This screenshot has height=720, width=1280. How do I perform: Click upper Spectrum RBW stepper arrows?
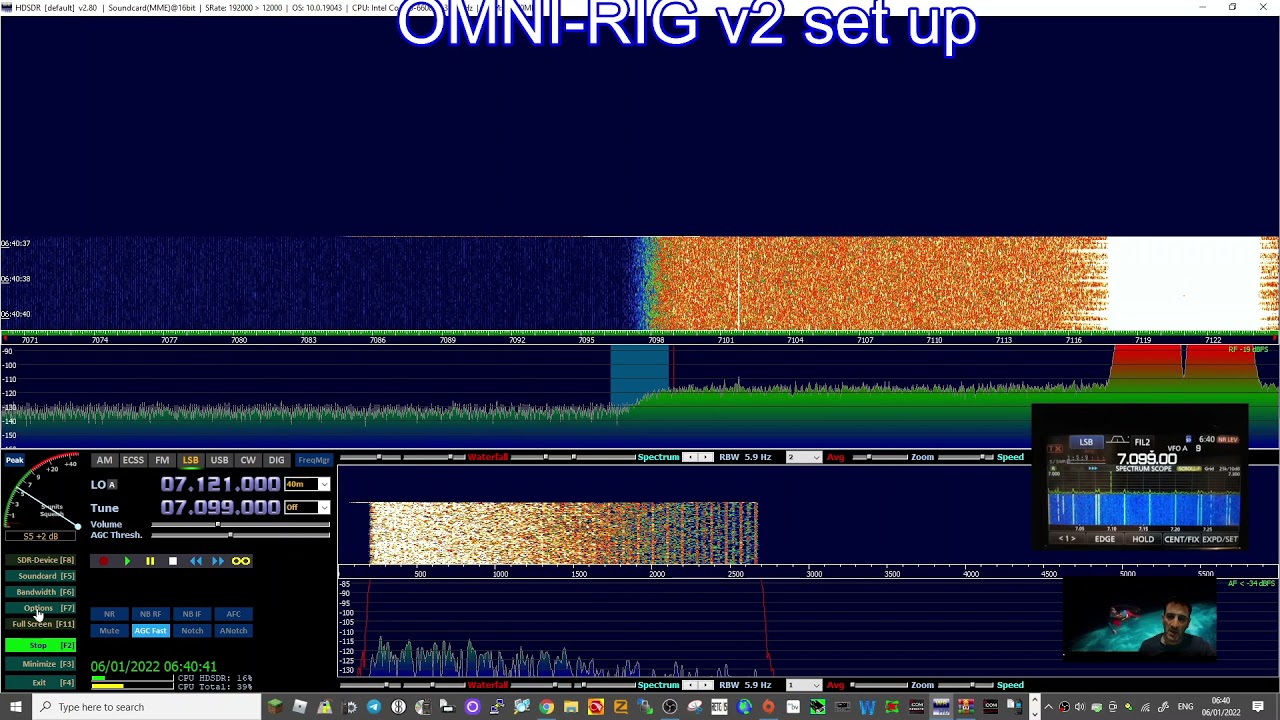(698, 457)
